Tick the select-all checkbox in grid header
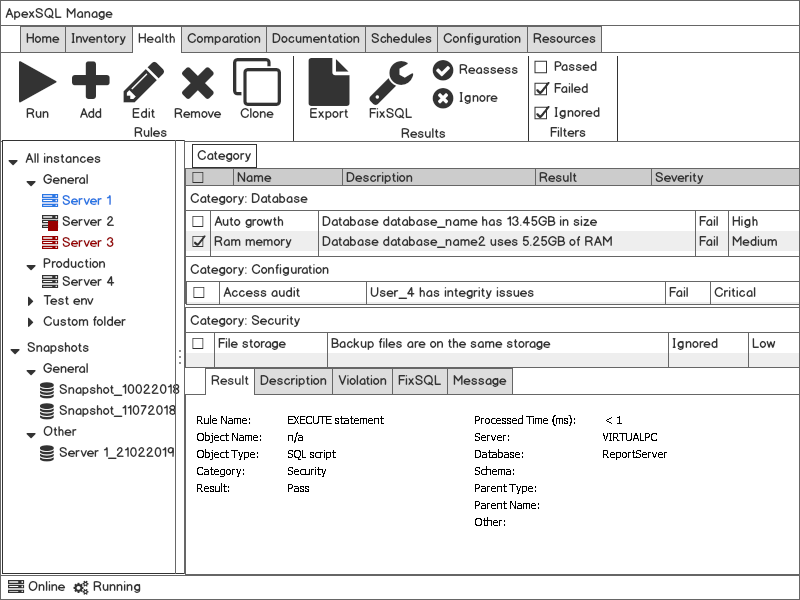The height and width of the screenshot is (600, 800). coord(198,178)
